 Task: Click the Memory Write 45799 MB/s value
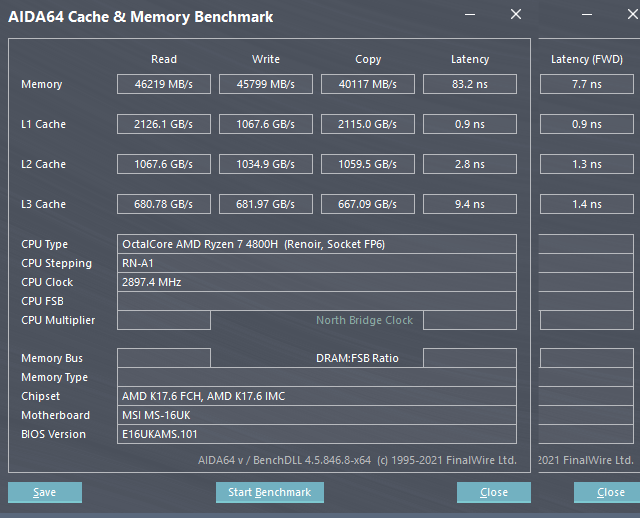coord(265,84)
